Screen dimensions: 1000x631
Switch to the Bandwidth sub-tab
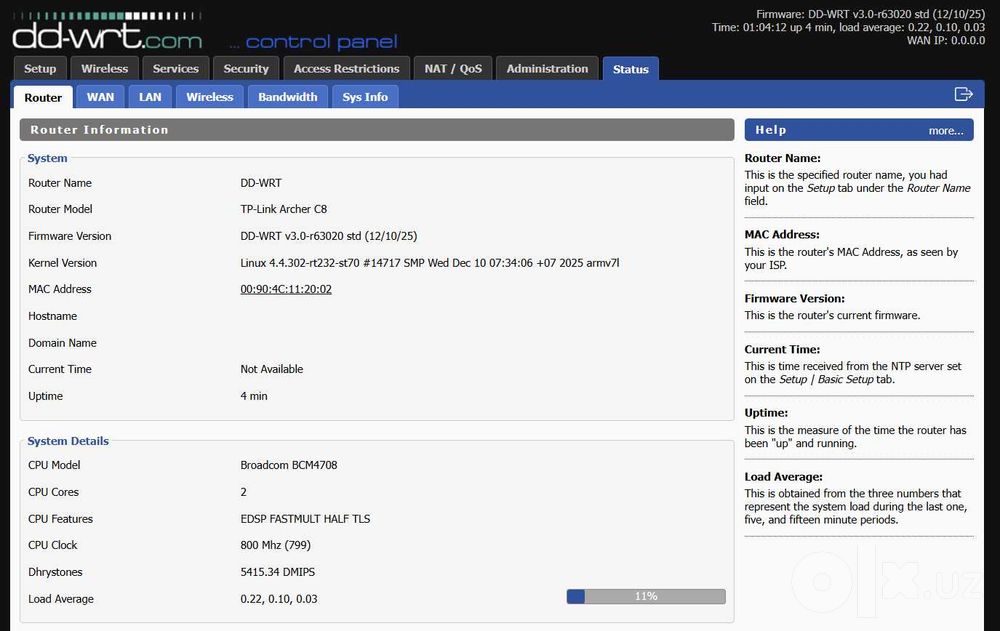click(x=288, y=97)
